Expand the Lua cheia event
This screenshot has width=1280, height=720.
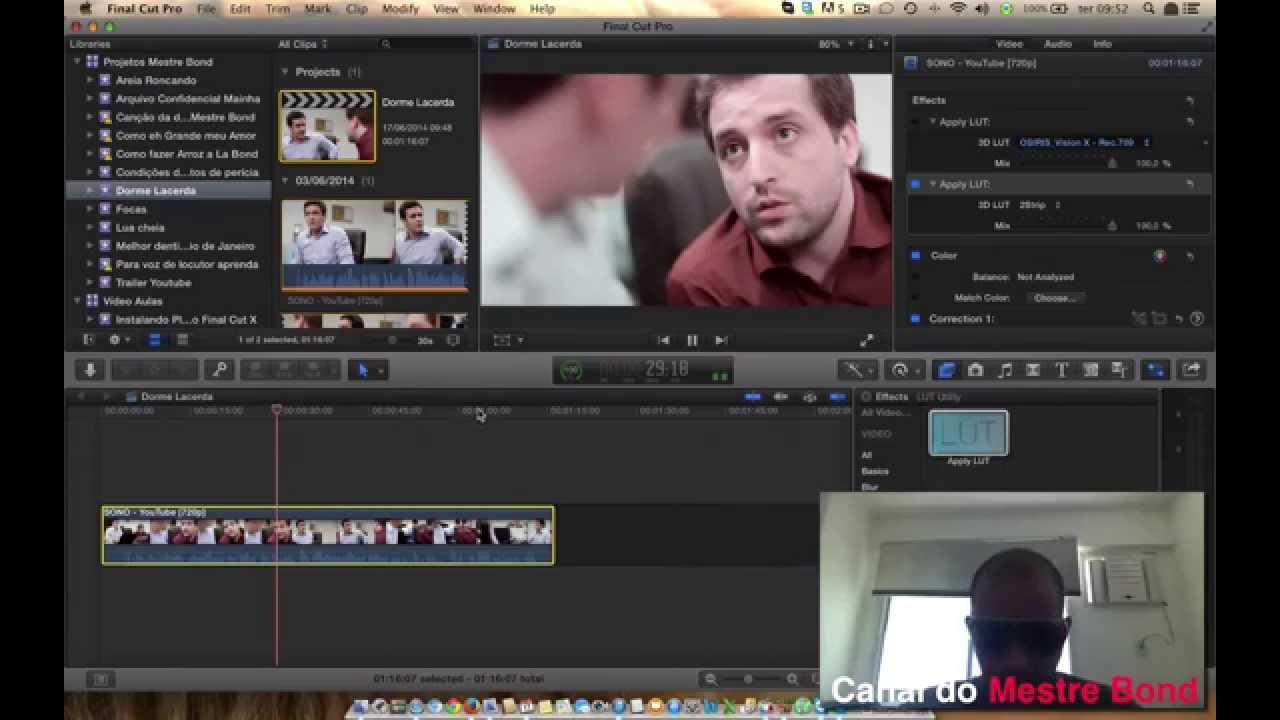click(89, 227)
